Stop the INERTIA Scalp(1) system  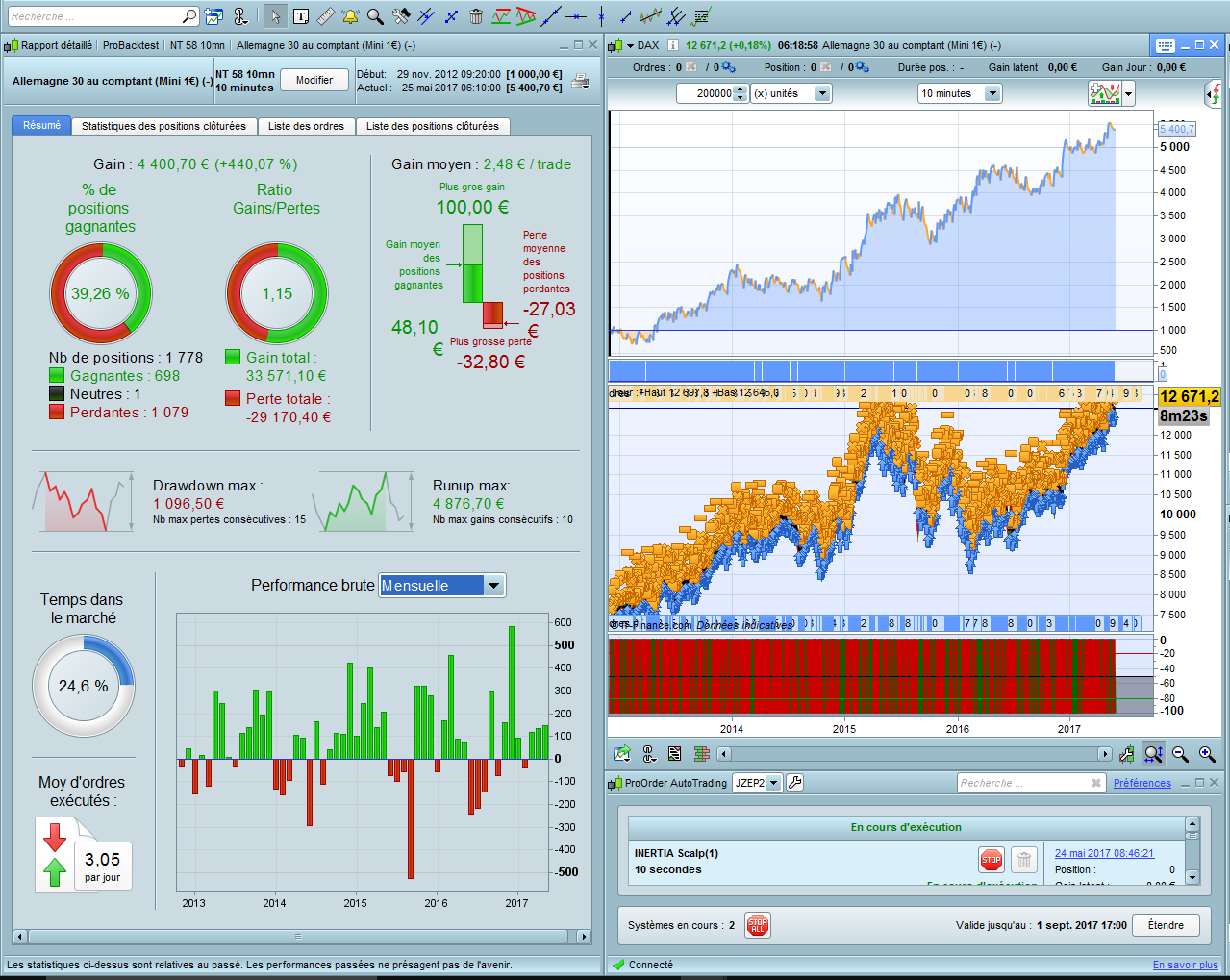click(991, 860)
